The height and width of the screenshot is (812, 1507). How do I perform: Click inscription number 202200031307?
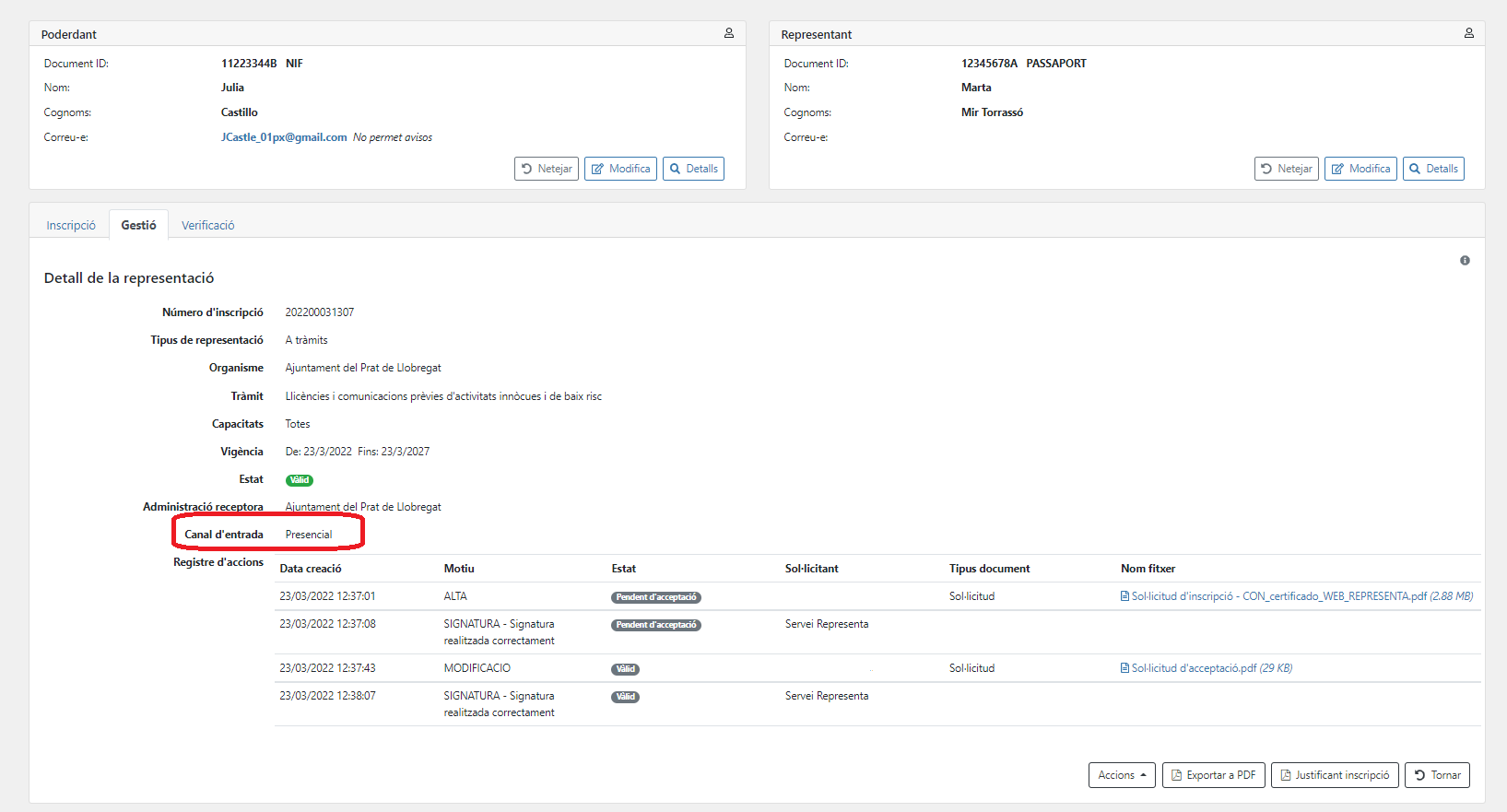(x=320, y=312)
